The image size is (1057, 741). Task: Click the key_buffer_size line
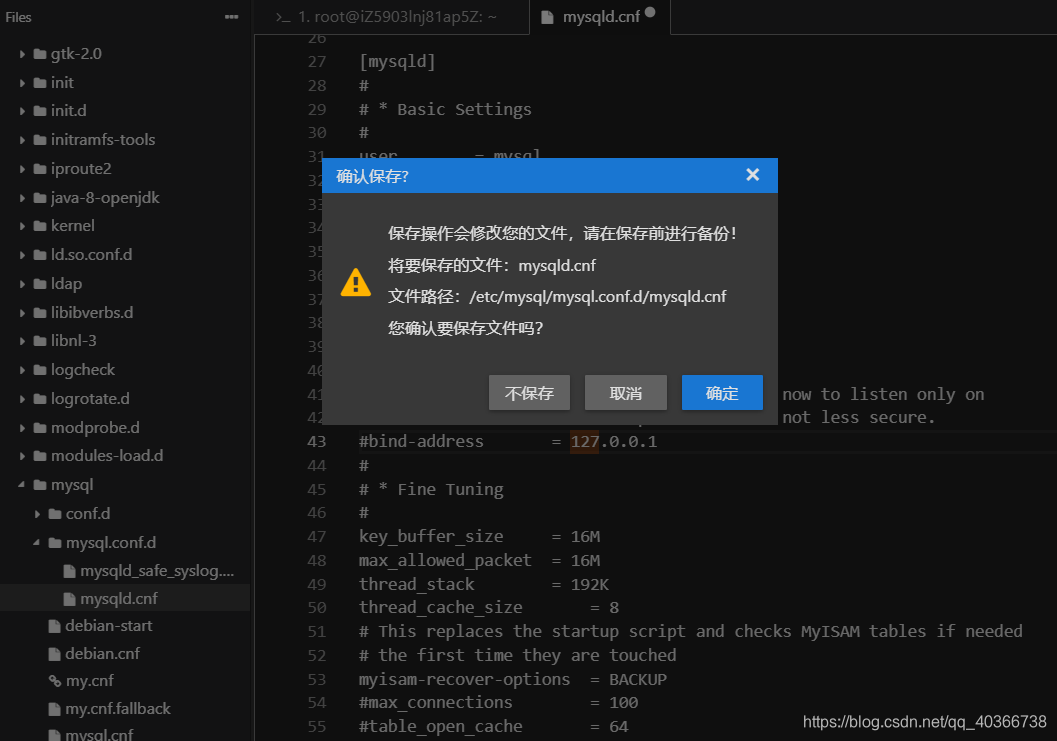coord(479,537)
